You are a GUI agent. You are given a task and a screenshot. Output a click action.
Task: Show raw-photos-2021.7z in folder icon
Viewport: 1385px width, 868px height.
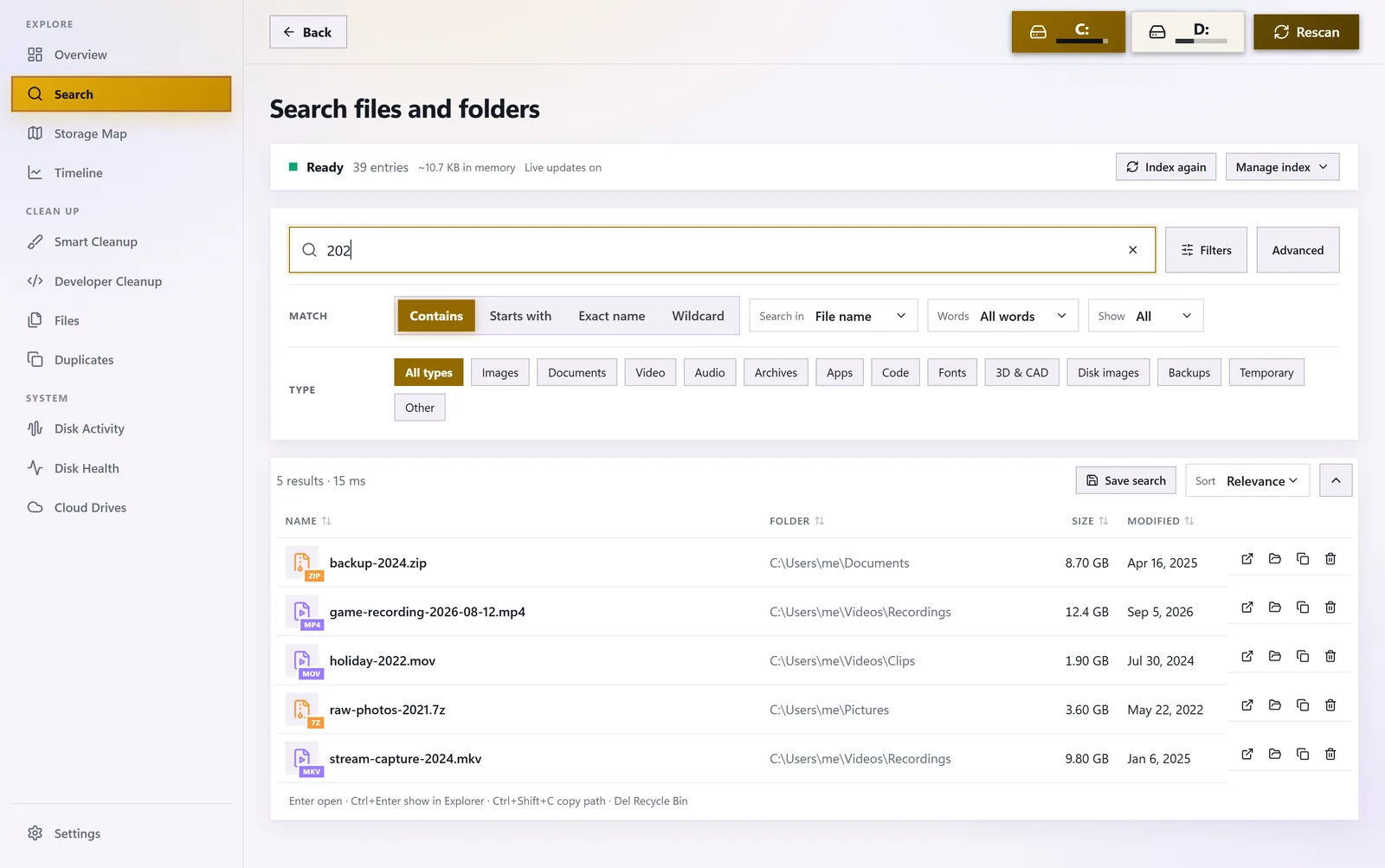1275,705
